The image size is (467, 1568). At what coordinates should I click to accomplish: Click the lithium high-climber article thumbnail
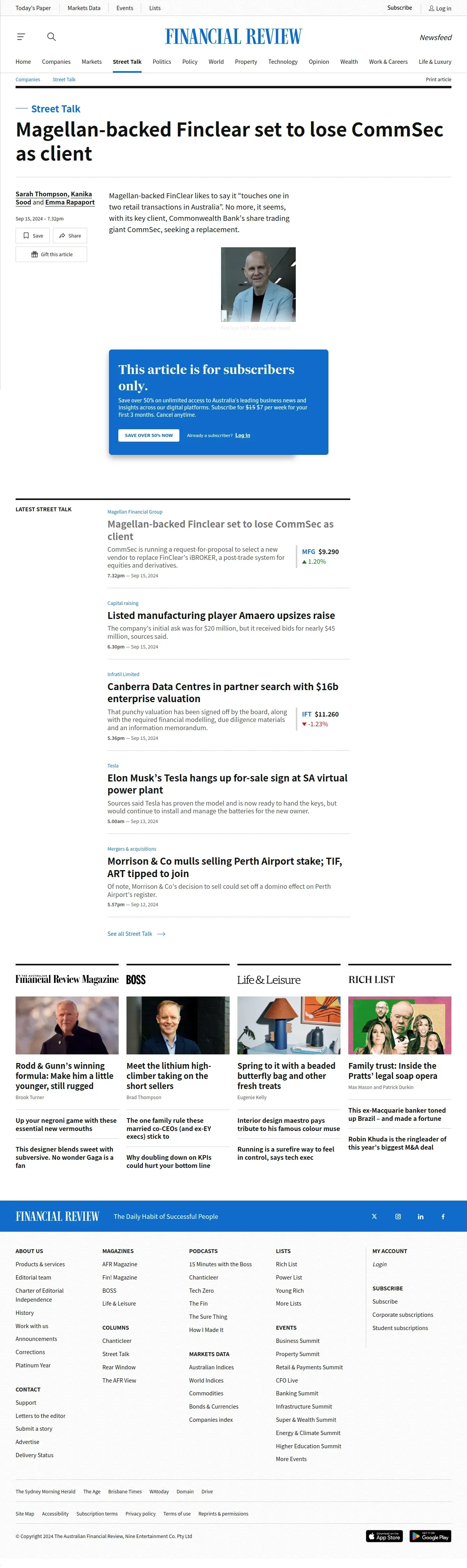point(178,1025)
